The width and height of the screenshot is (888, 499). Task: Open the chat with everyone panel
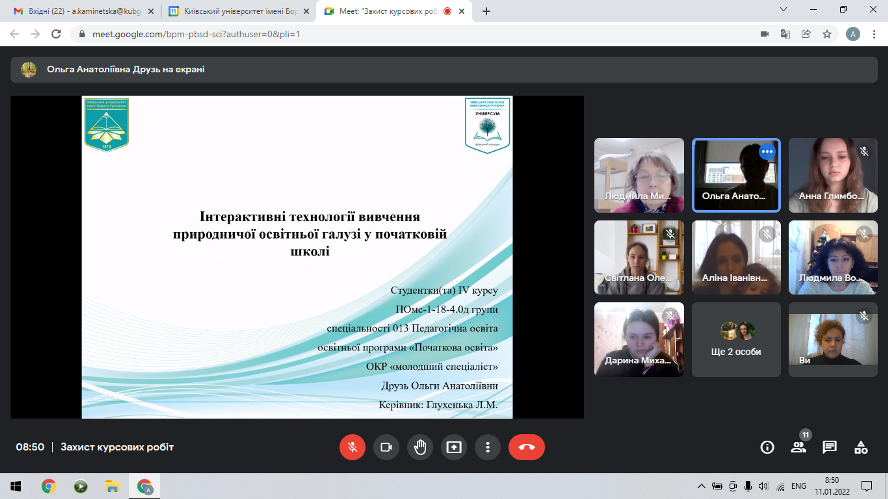tap(830, 447)
